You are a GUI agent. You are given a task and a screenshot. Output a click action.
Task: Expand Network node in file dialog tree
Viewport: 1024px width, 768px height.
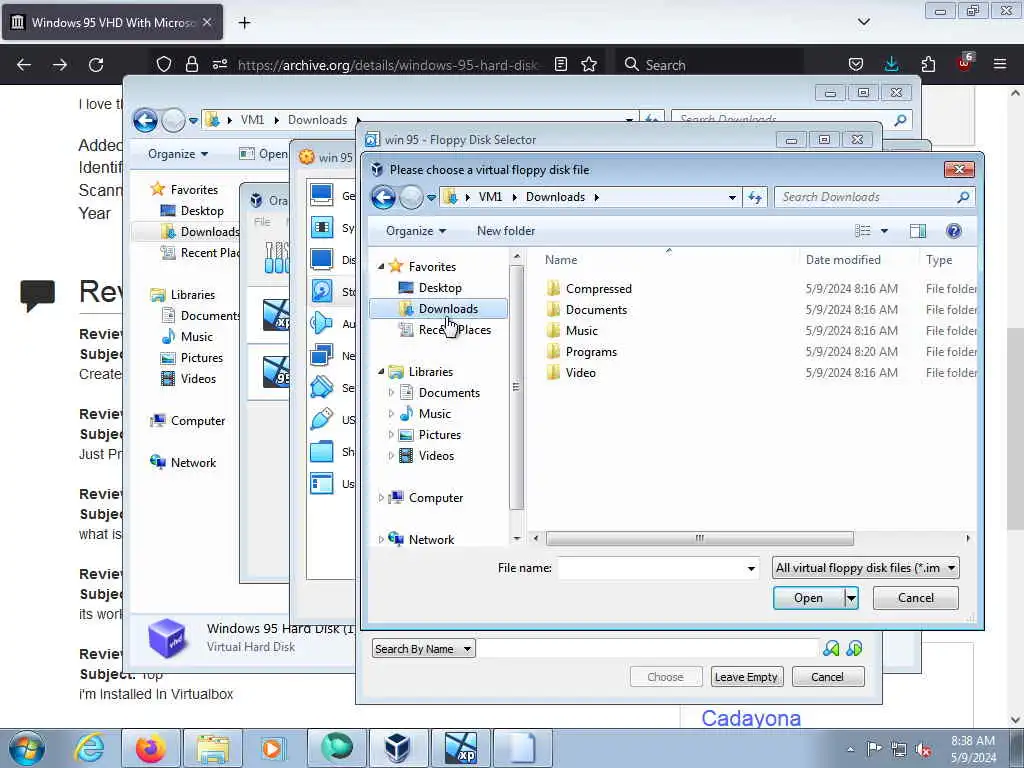tap(381, 539)
